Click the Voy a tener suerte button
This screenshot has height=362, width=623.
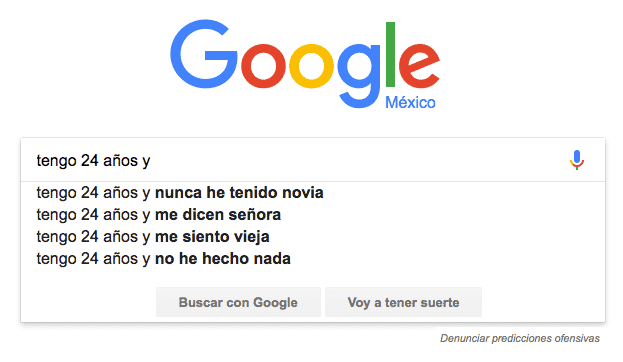[x=403, y=302]
